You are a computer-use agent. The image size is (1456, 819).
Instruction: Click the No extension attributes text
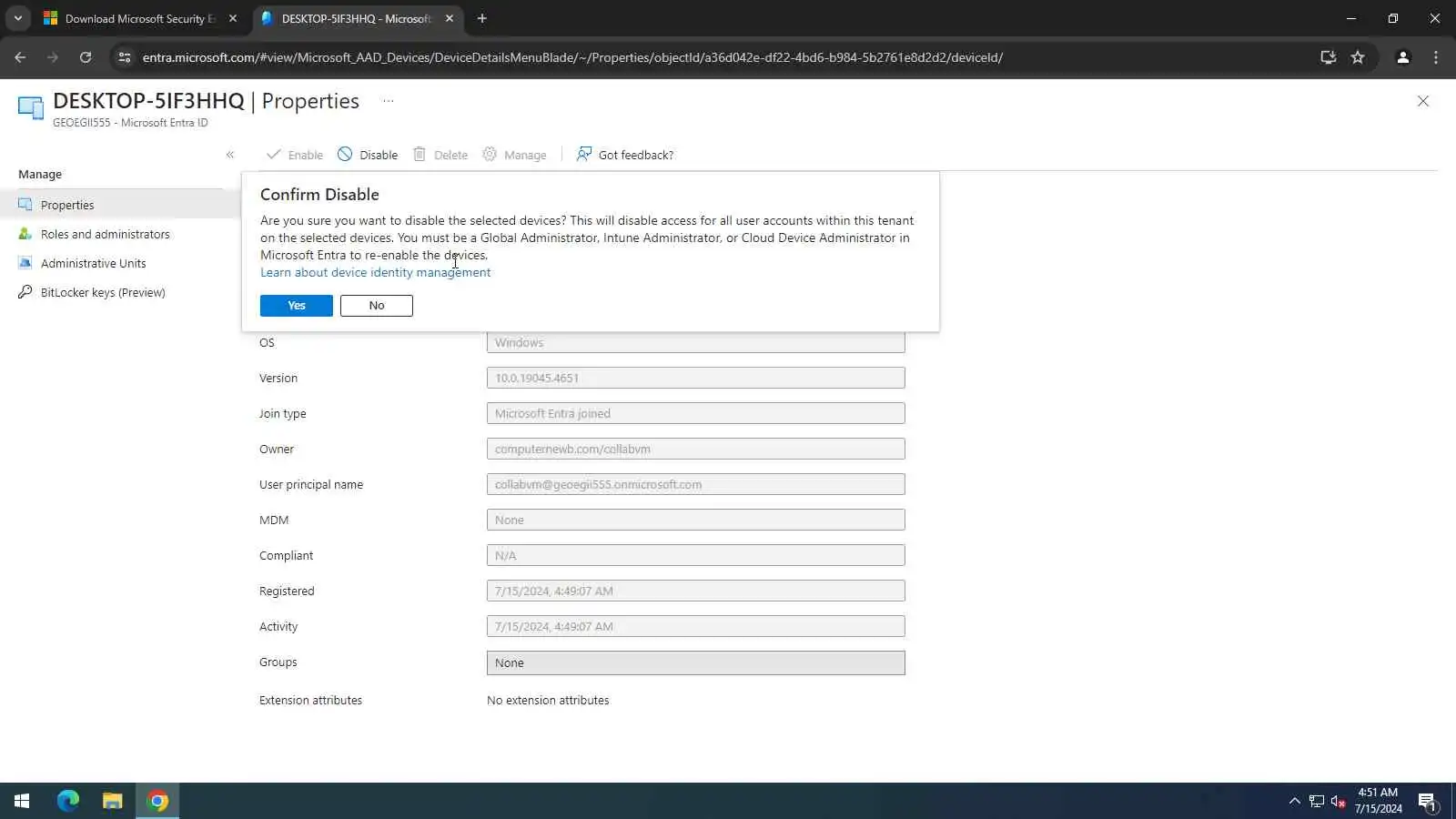(548, 700)
